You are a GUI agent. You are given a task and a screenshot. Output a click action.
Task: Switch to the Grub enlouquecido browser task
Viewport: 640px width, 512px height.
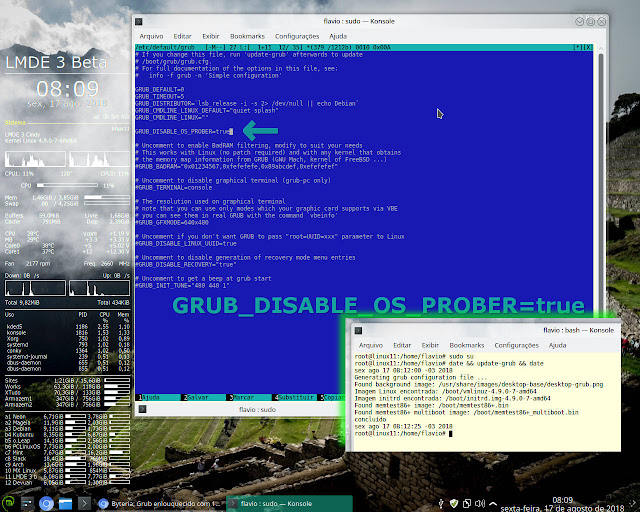pos(160,503)
